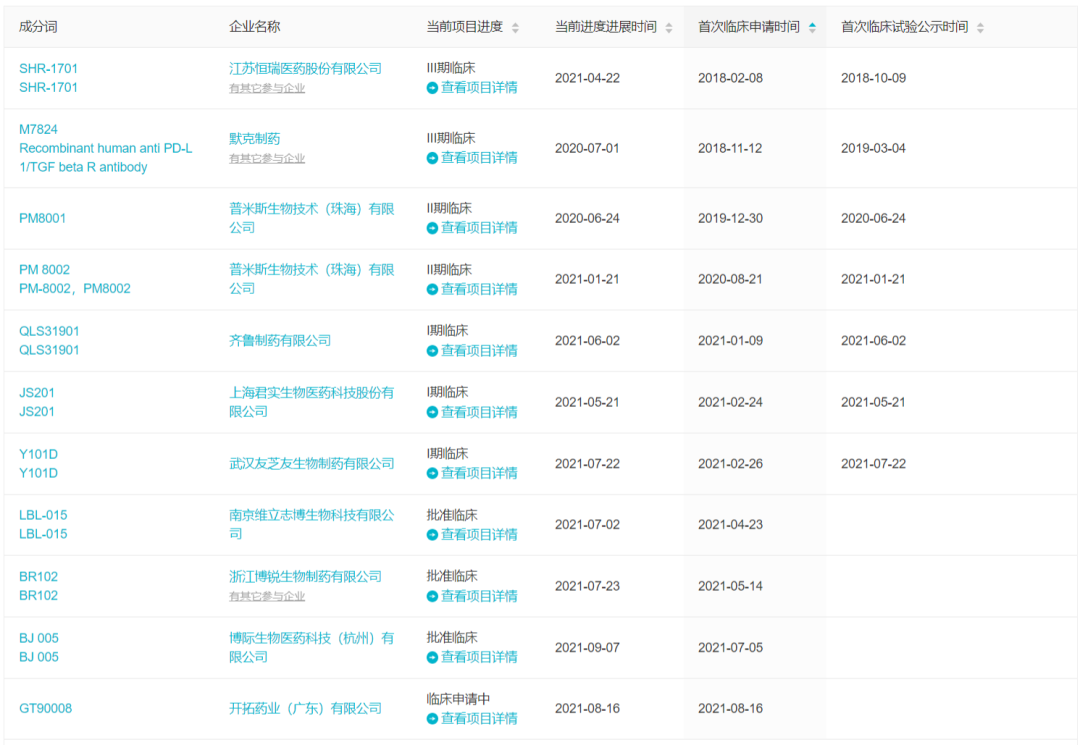The width and height of the screenshot is (1080, 745).
Task: Click arrow icon in M7824 row's 查看项目详情
Action: click(x=433, y=158)
